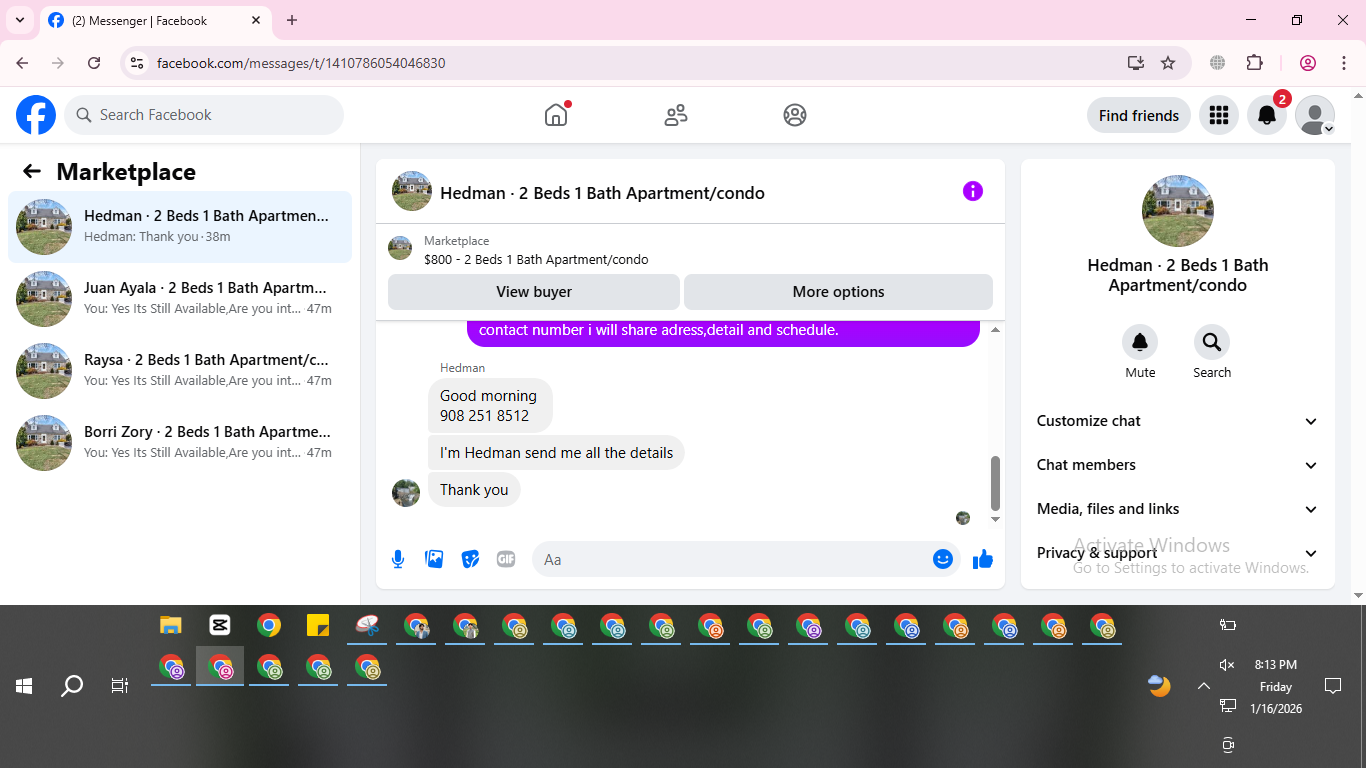Viewport: 1366px width, 768px height.
Task: Open the emoji picker
Action: point(942,559)
